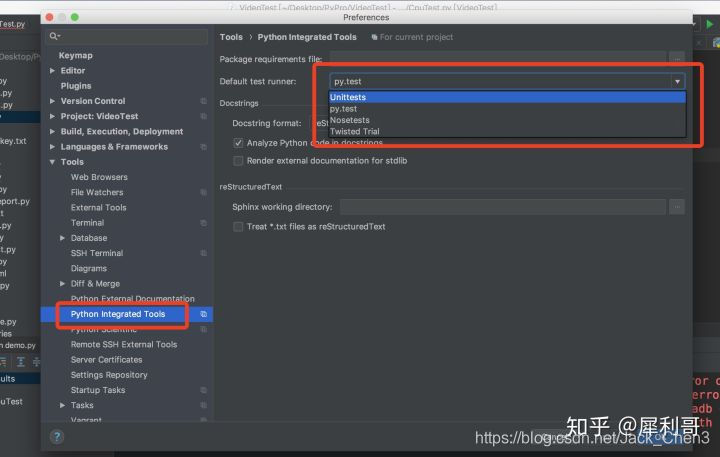Viewport: 720px width, 457px height.
Task: Open Terminal settings
Action: (87, 222)
